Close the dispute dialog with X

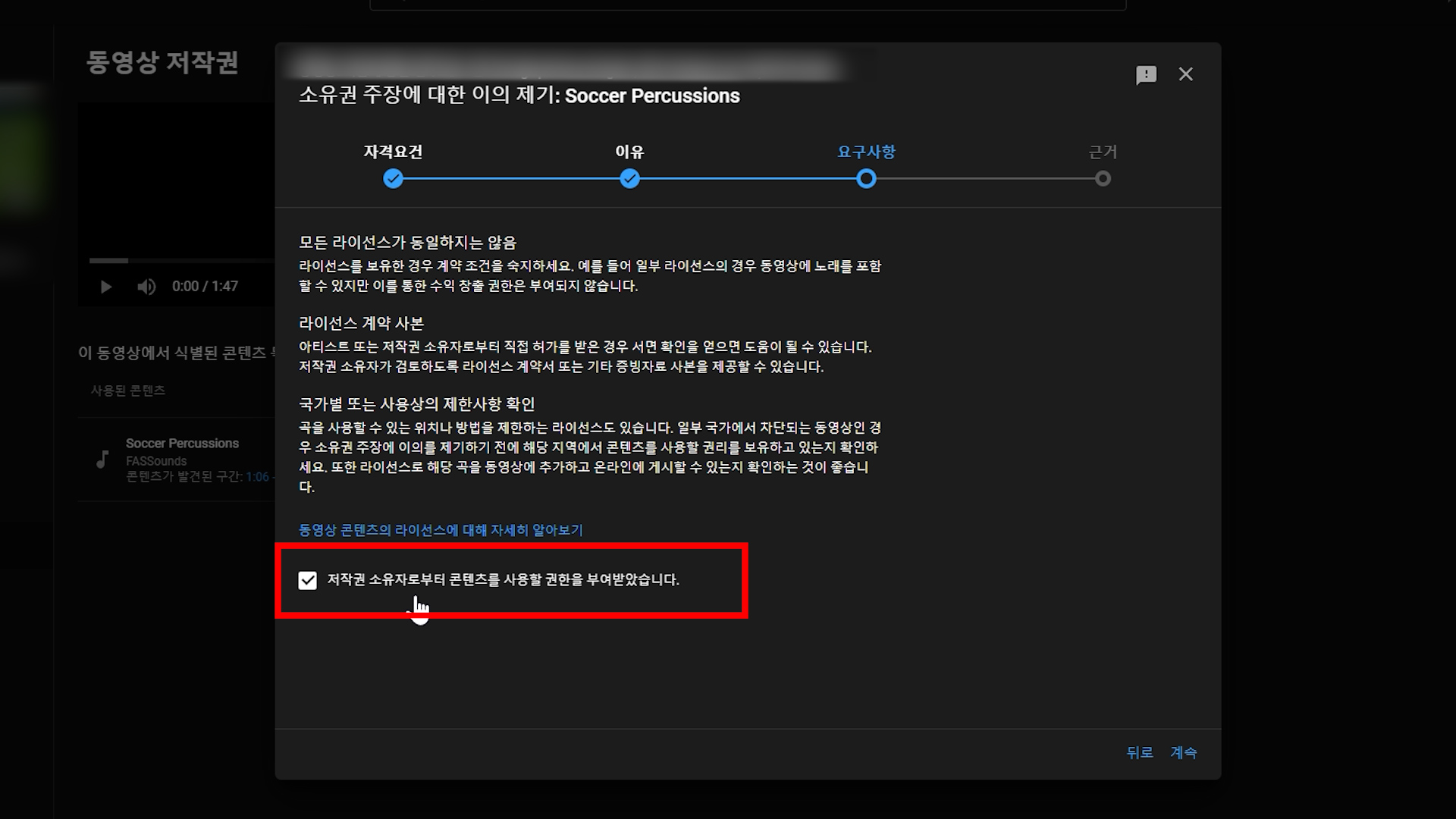click(1185, 74)
